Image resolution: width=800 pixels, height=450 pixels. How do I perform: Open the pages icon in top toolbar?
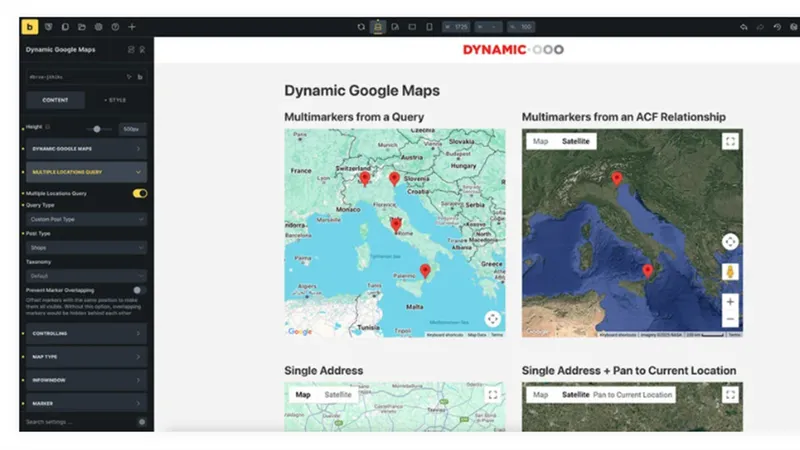click(x=65, y=27)
